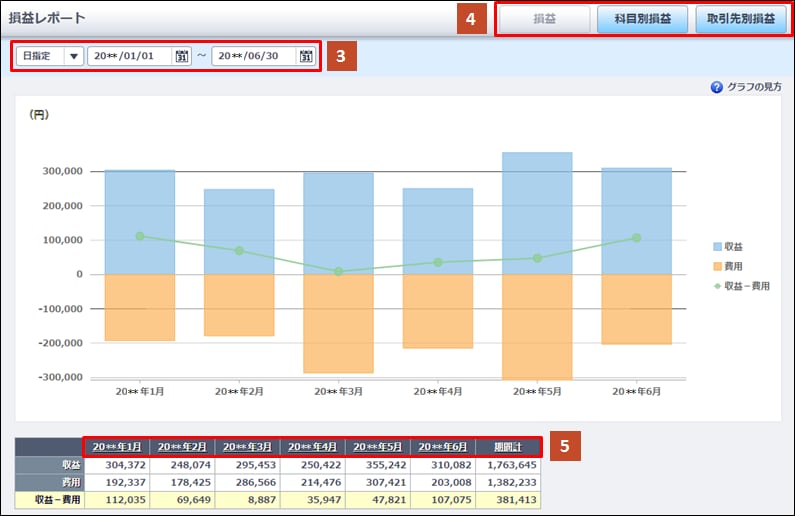The image size is (795, 516).
Task: Click the profit total 381,413
Action: 508,500
